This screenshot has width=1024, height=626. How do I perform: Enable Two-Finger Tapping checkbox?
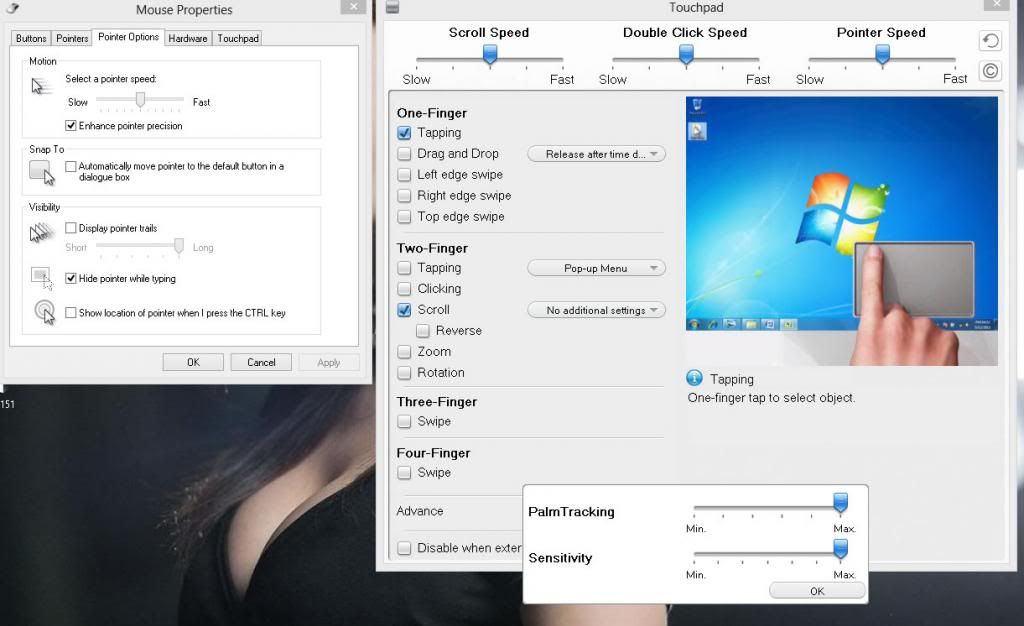404,268
